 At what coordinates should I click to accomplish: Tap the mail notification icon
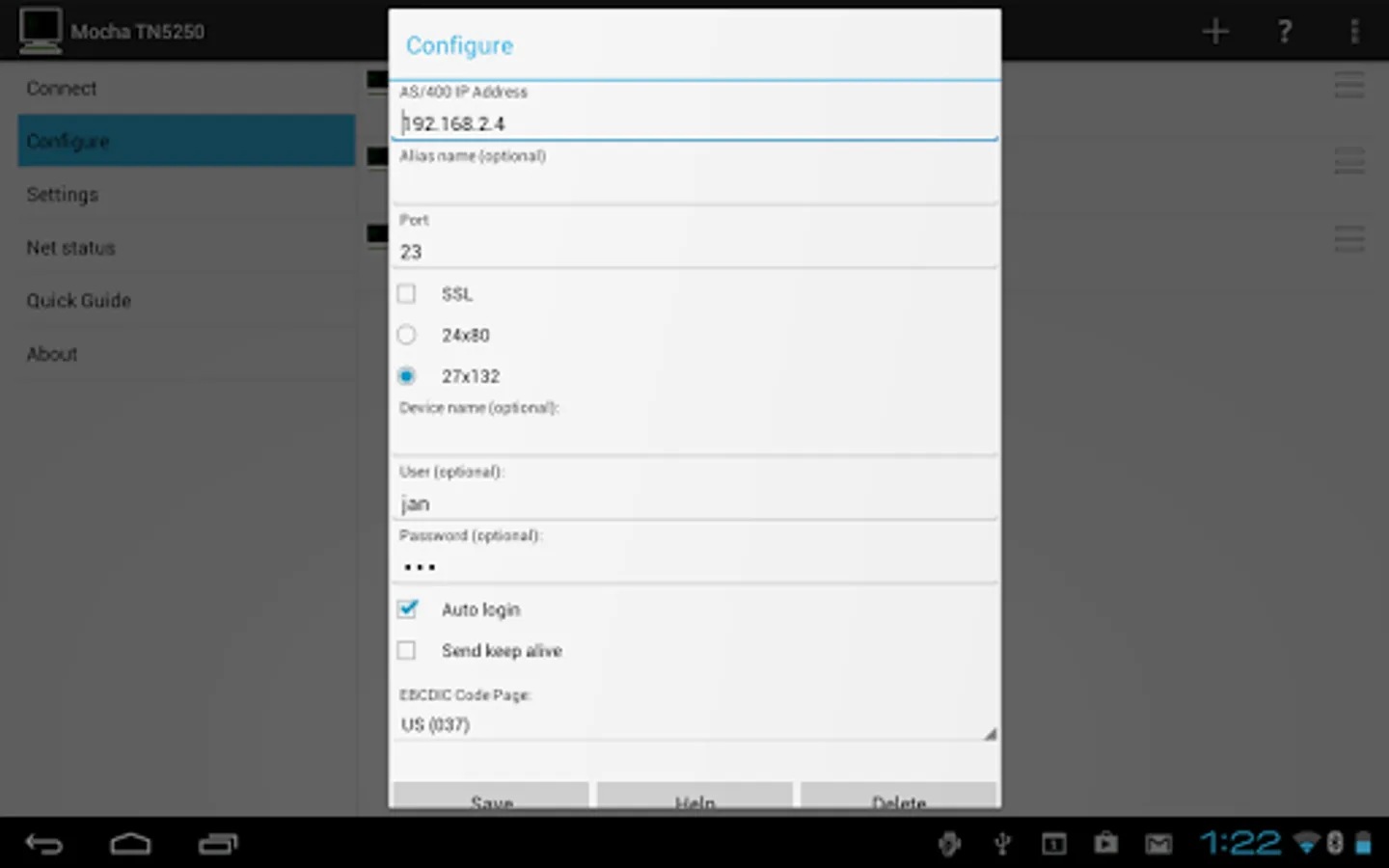(1158, 845)
